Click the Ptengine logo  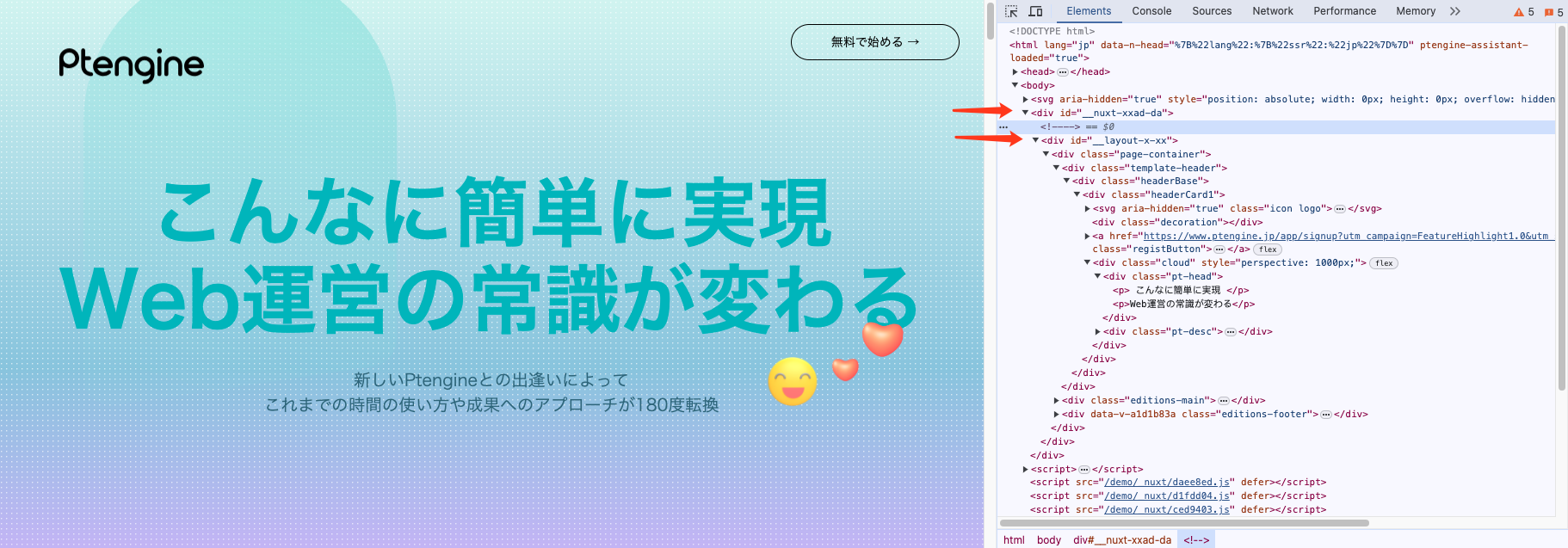click(132, 65)
